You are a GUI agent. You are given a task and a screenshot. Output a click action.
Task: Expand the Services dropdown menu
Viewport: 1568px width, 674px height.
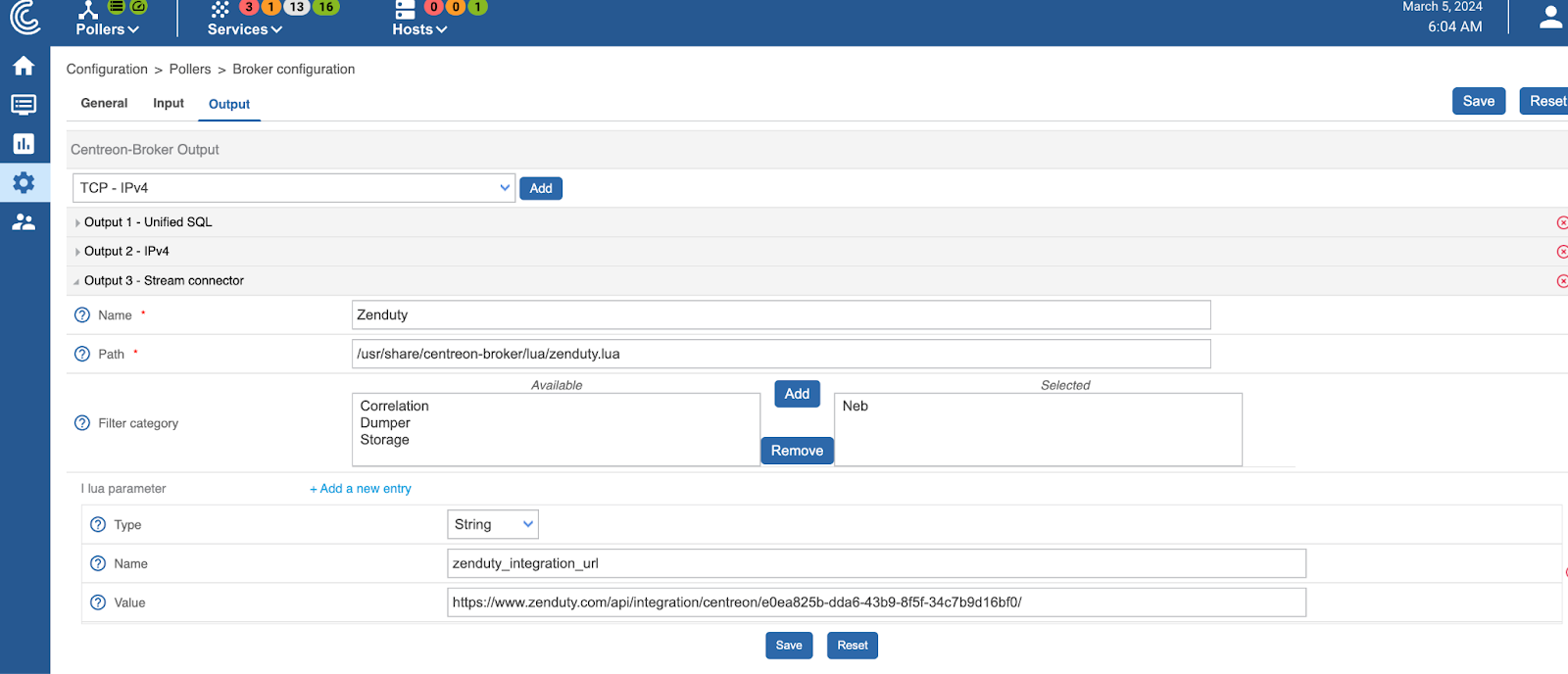245,29
